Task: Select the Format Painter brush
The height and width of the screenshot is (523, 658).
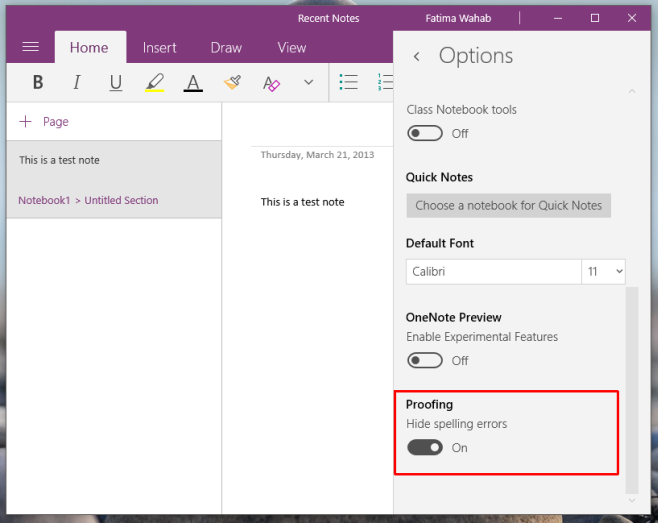Action: point(232,82)
